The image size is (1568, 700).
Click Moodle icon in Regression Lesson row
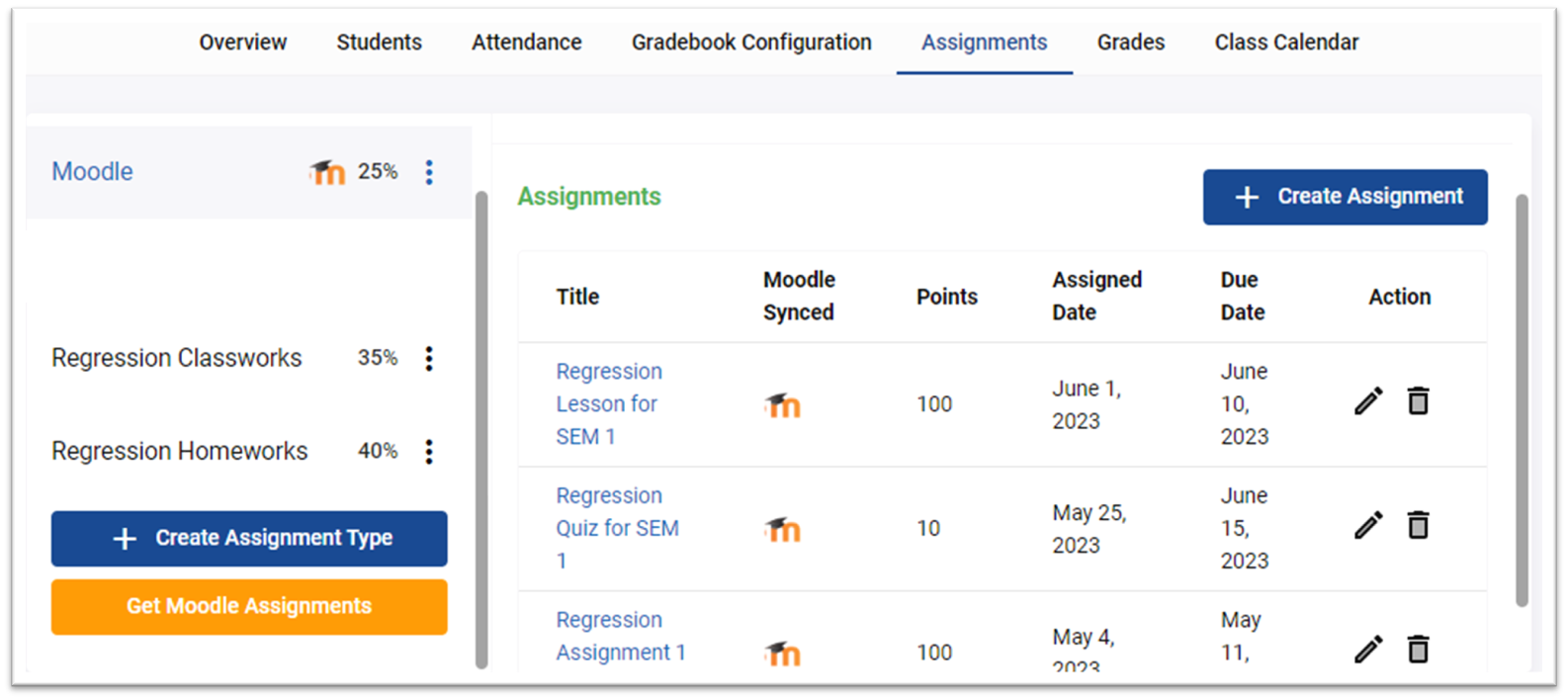tap(782, 404)
